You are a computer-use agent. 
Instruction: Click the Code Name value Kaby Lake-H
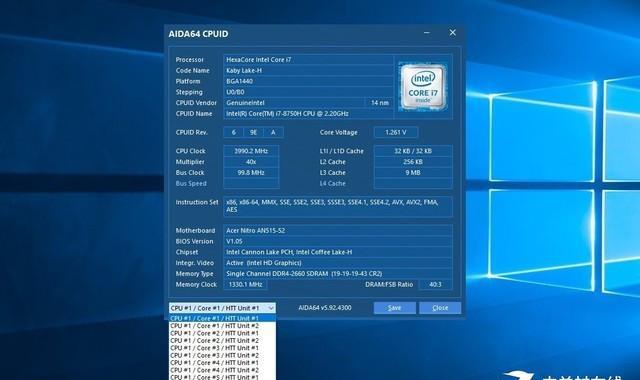[308, 70]
